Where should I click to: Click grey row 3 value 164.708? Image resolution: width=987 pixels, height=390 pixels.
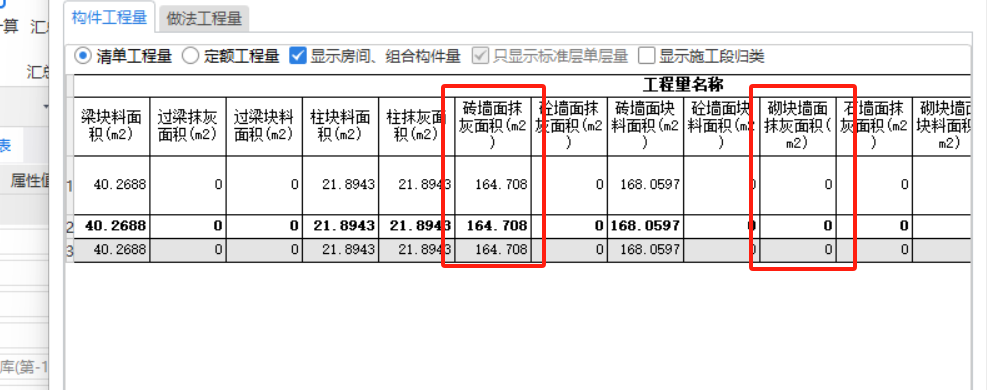point(492,250)
